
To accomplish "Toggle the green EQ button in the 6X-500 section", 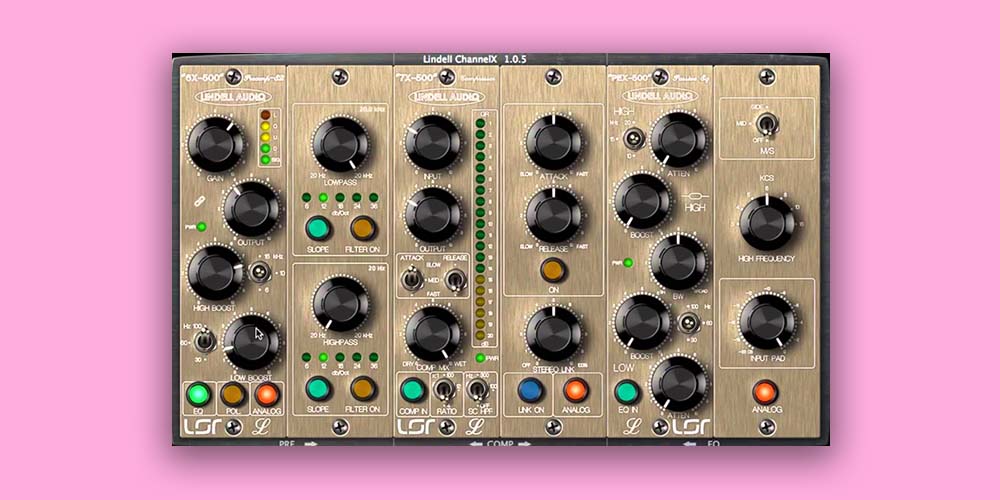I will 200,393.
